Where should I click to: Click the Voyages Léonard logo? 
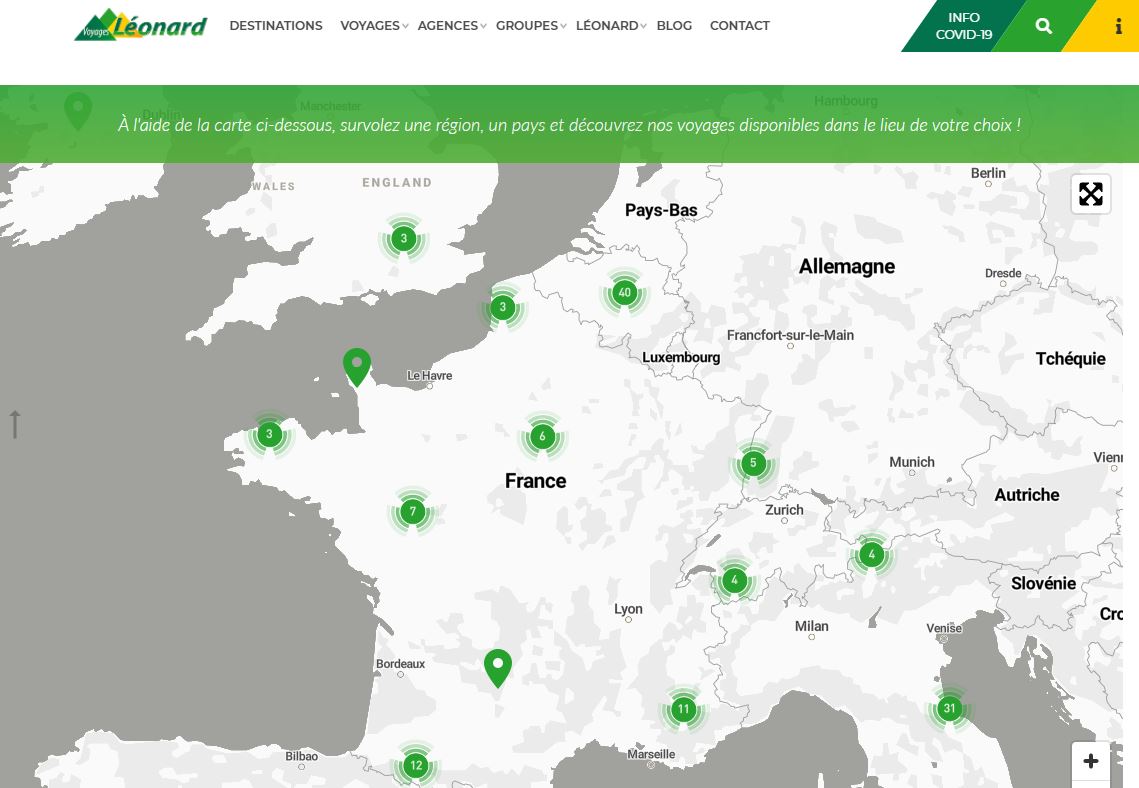[x=141, y=25]
